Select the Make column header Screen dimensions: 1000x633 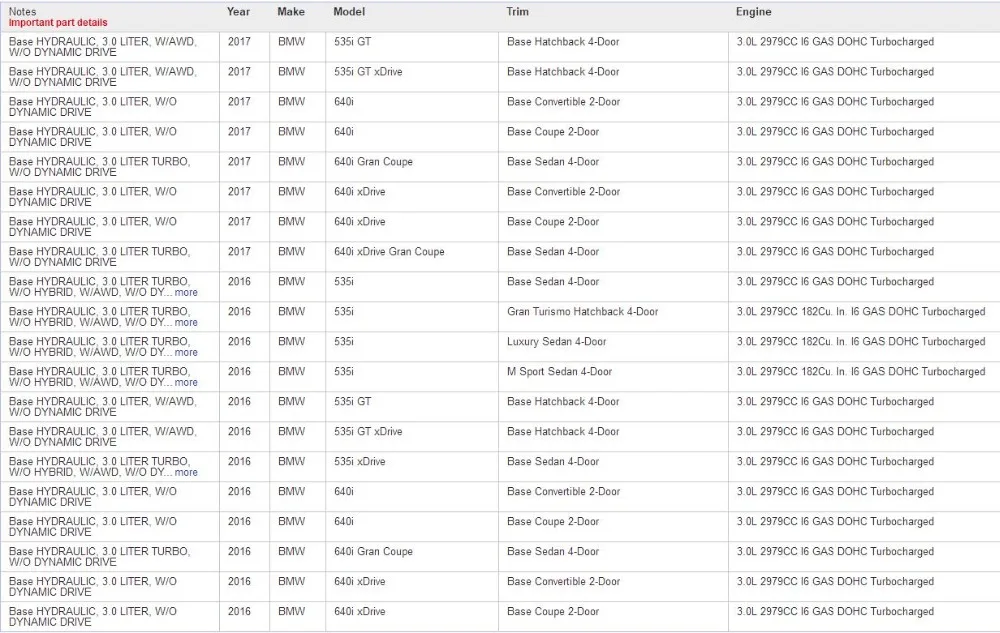pos(291,11)
